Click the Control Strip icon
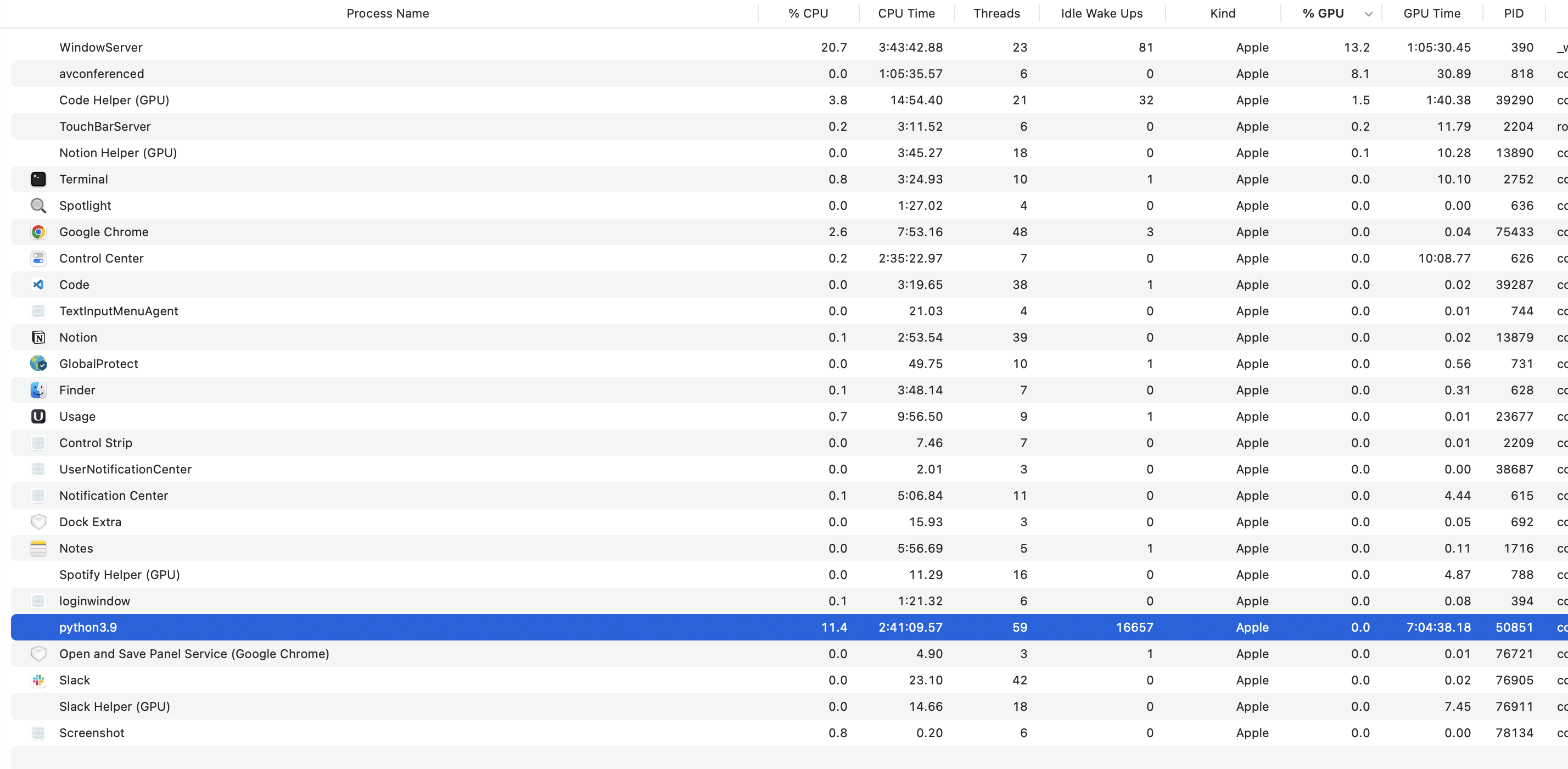1568x769 pixels. tap(38, 443)
